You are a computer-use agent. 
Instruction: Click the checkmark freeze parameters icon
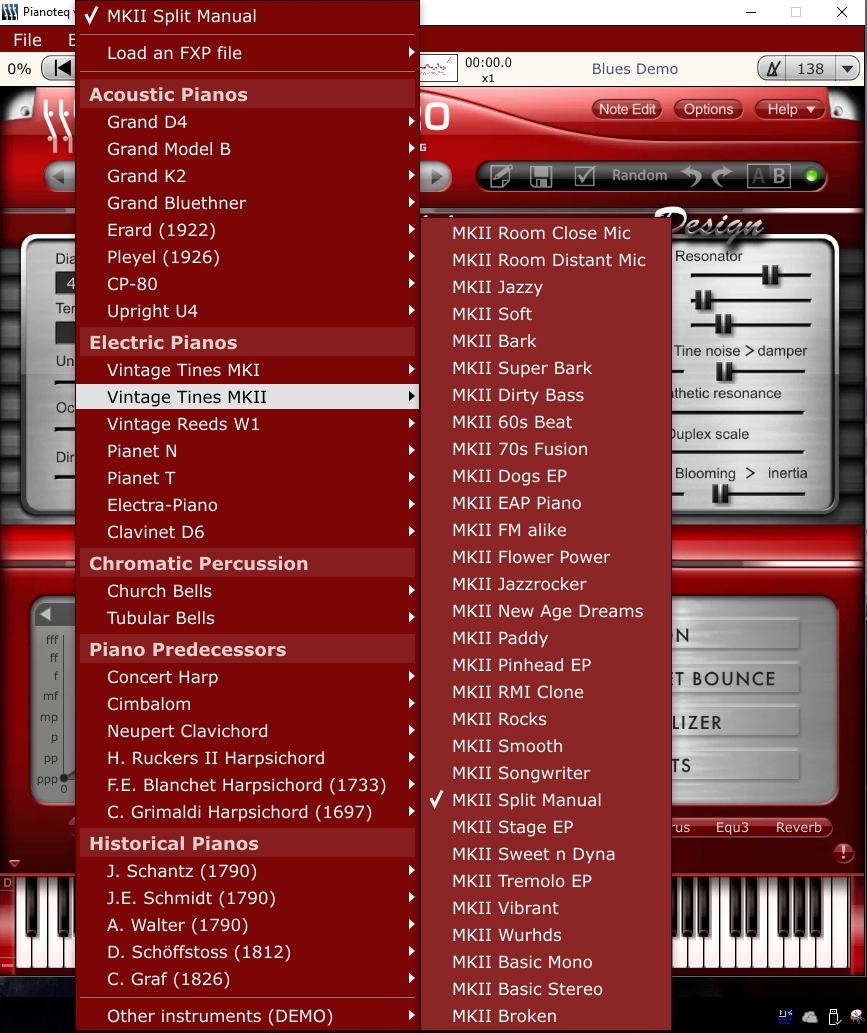click(x=584, y=176)
